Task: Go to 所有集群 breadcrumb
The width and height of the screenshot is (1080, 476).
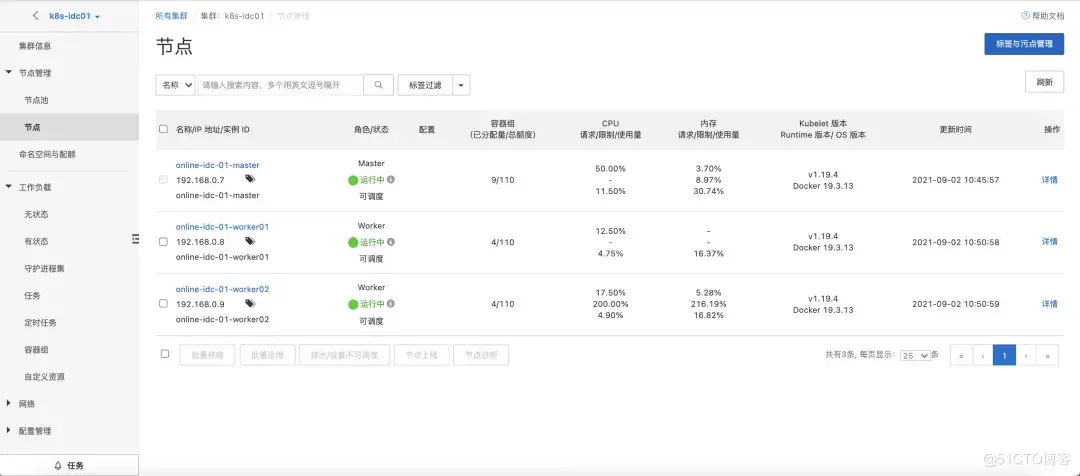Action: 172,16
